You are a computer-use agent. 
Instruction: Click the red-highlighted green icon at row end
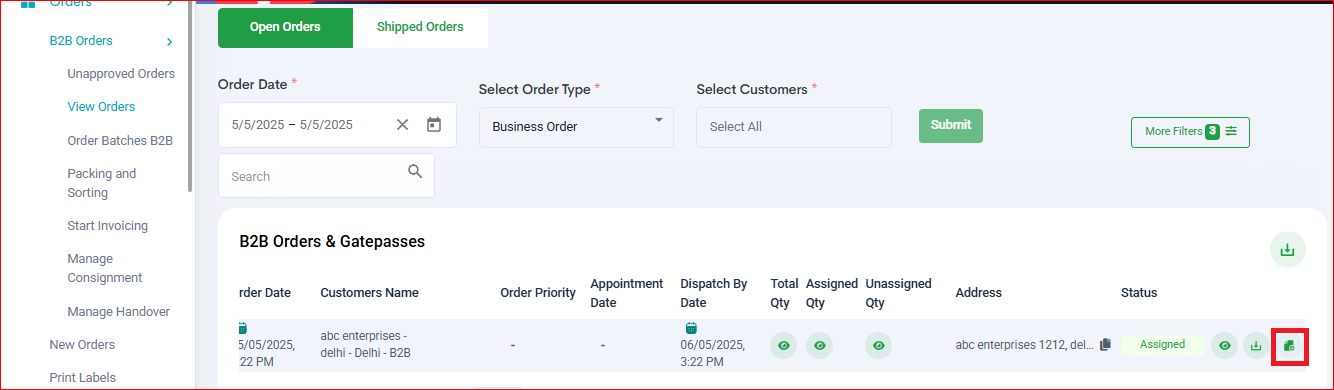(x=1289, y=346)
